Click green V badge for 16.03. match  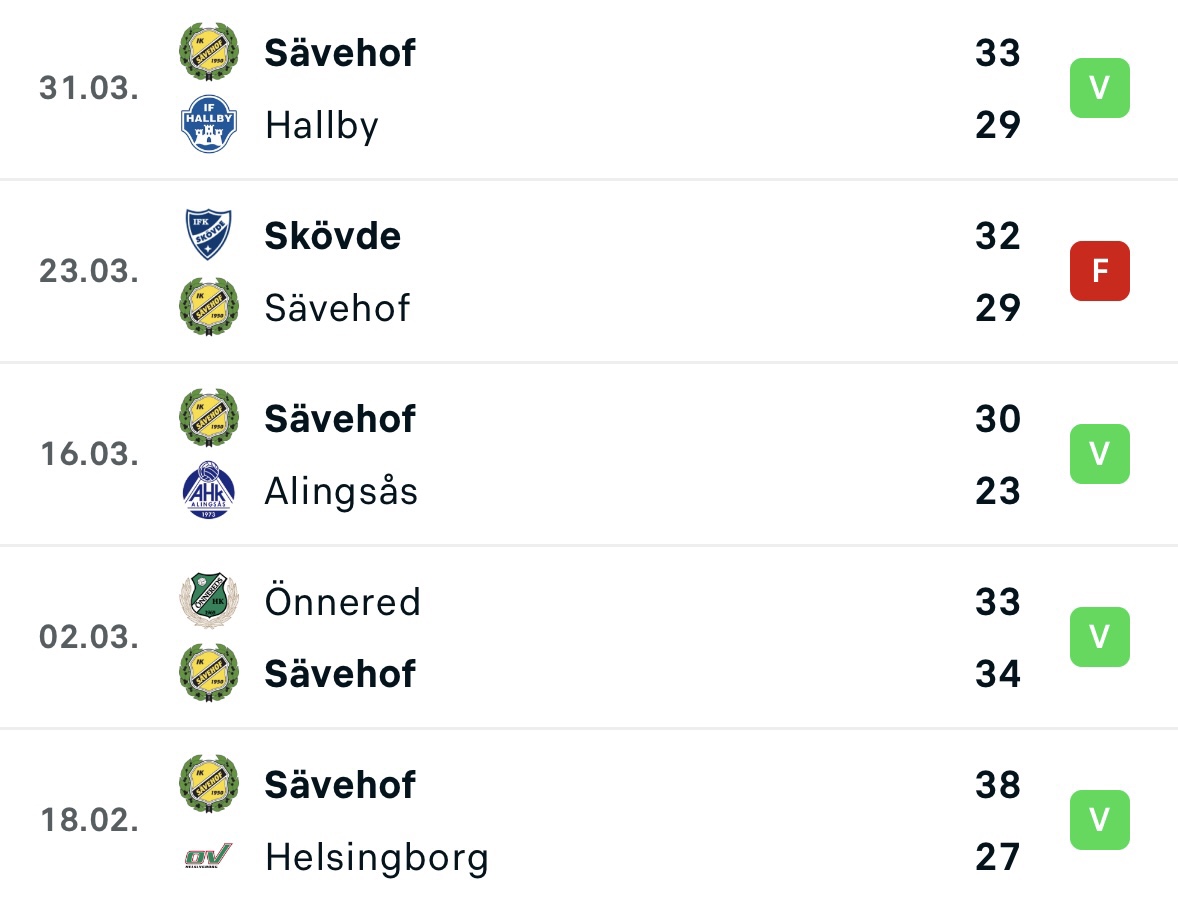(x=1100, y=454)
